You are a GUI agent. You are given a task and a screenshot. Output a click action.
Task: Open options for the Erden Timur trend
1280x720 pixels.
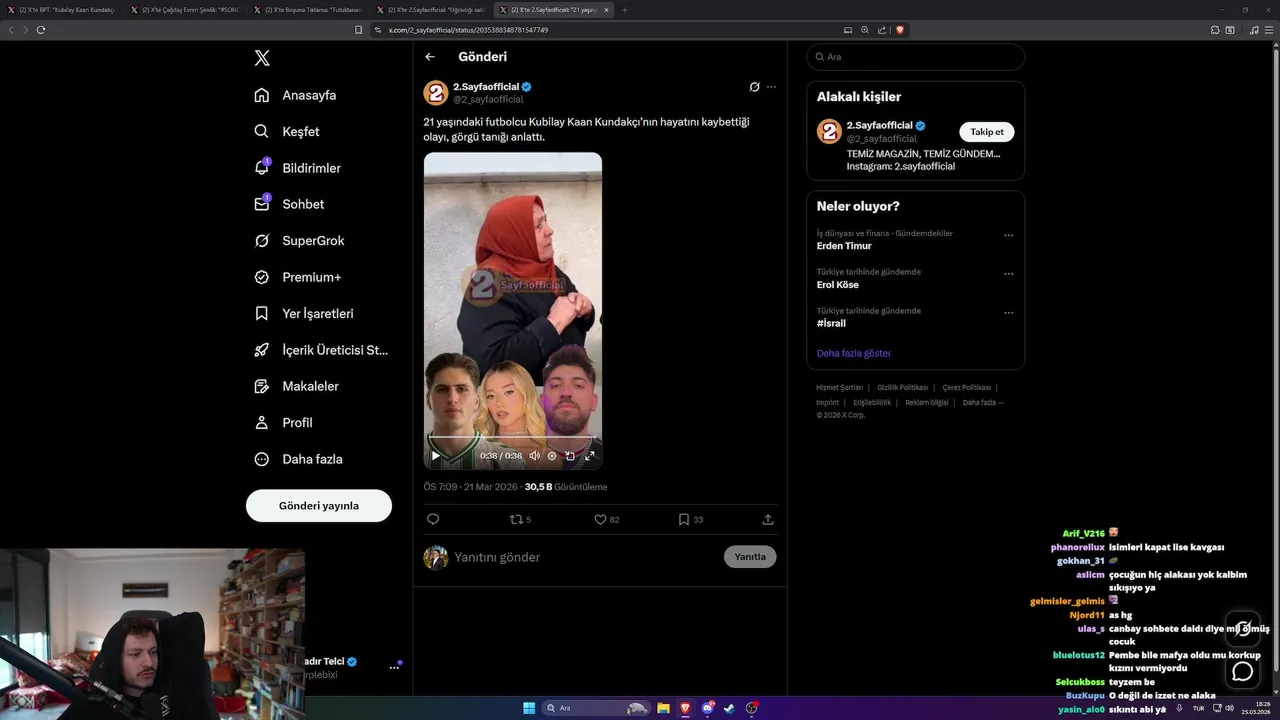tap(1008, 235)
